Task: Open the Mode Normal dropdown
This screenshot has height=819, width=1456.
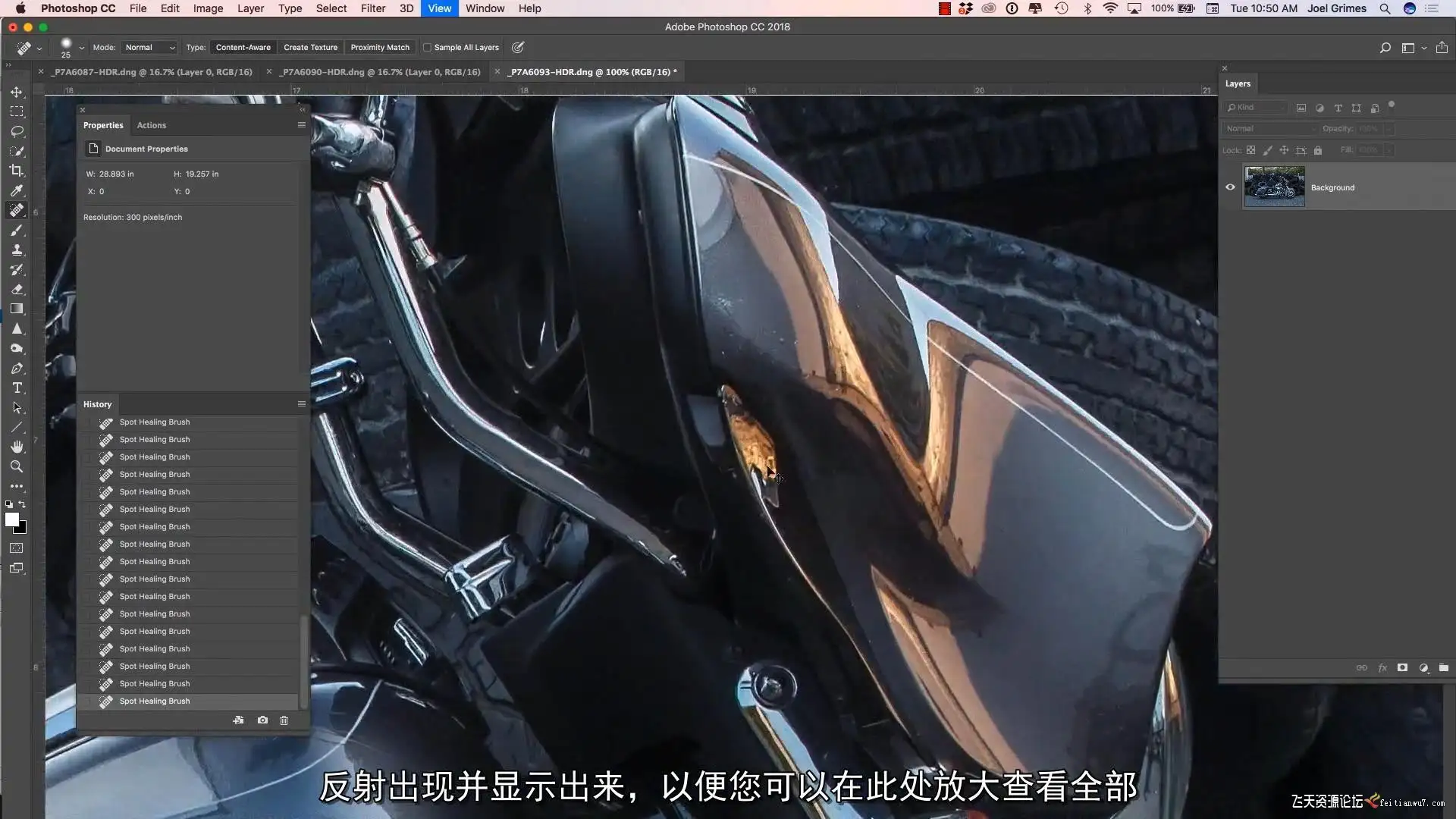Action: tap(149, 47)
